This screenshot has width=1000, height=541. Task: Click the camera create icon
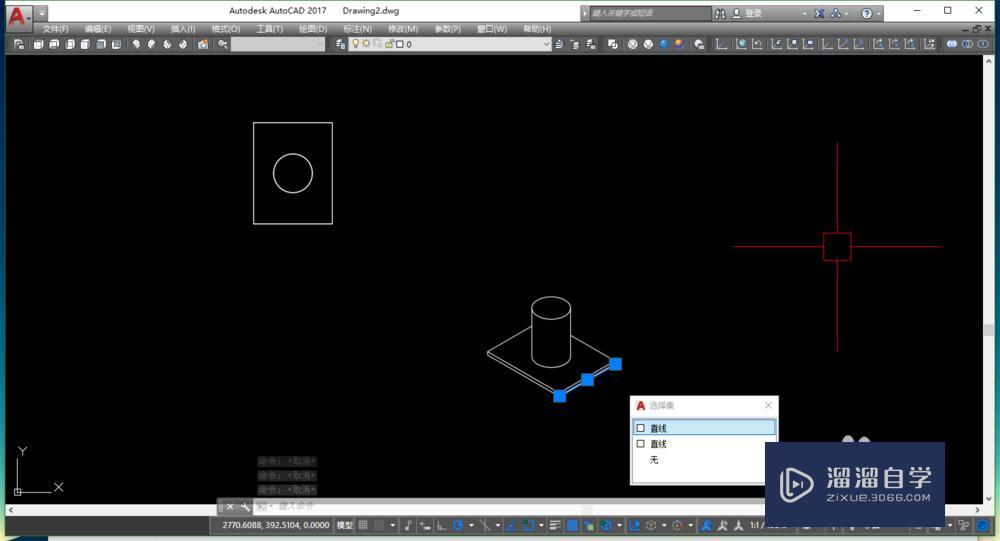click(x=203, y=44)
